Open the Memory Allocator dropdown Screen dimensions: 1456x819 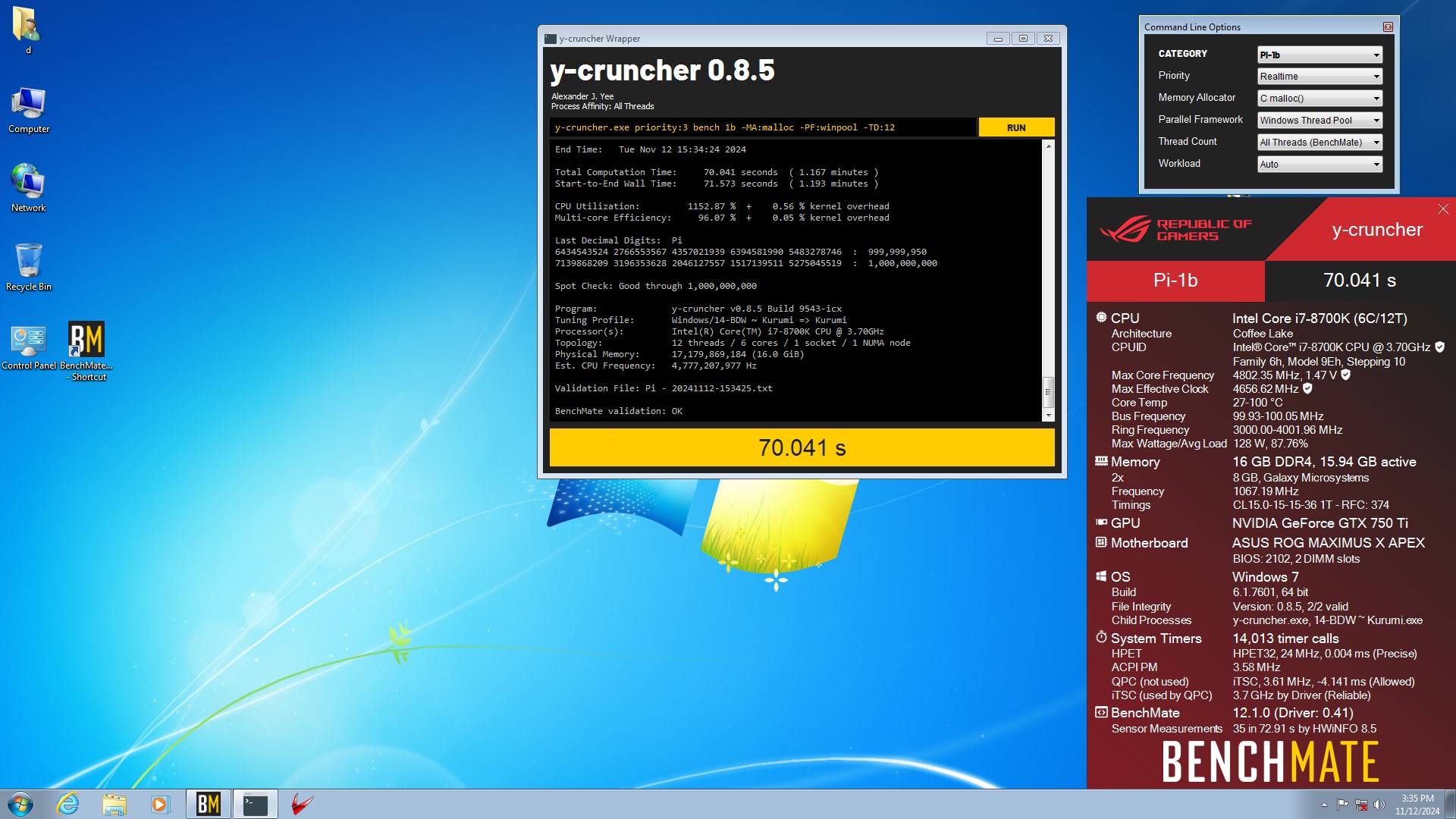click(x=1319, y=99)
